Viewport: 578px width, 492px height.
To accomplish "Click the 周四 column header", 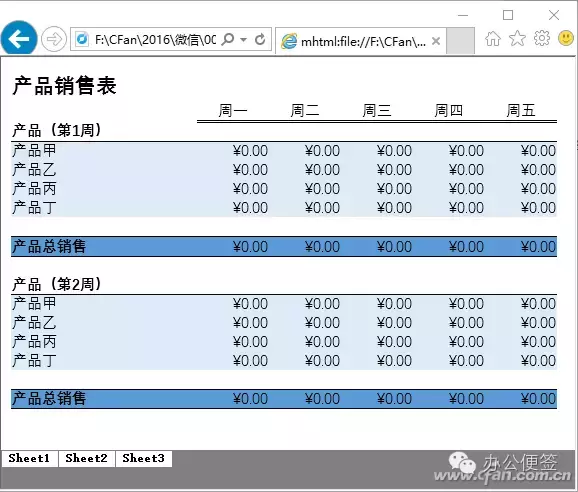I will point(449,110).
